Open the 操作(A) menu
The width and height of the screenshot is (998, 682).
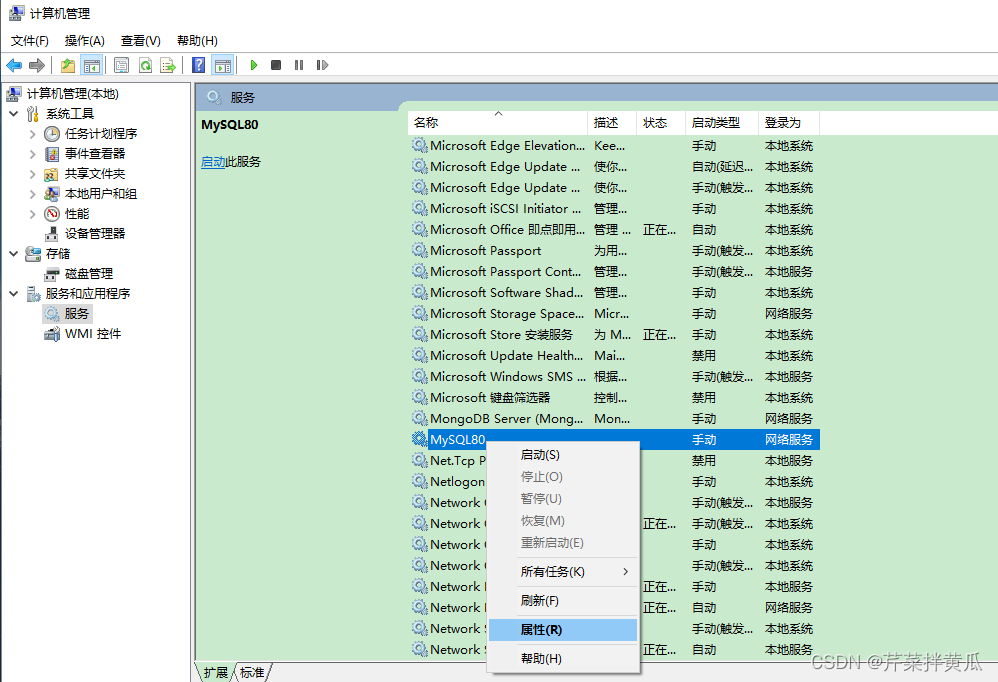(85, 41)
